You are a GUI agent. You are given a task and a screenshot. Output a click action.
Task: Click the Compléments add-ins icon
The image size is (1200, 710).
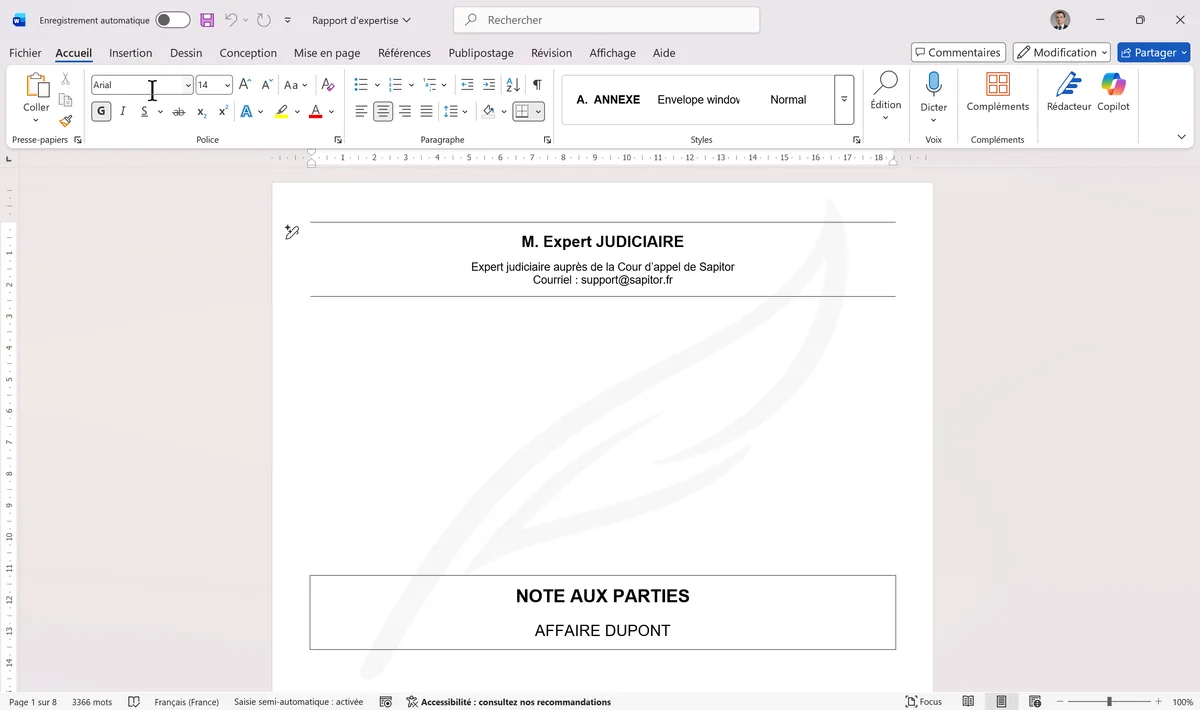[x=997, y=85]
